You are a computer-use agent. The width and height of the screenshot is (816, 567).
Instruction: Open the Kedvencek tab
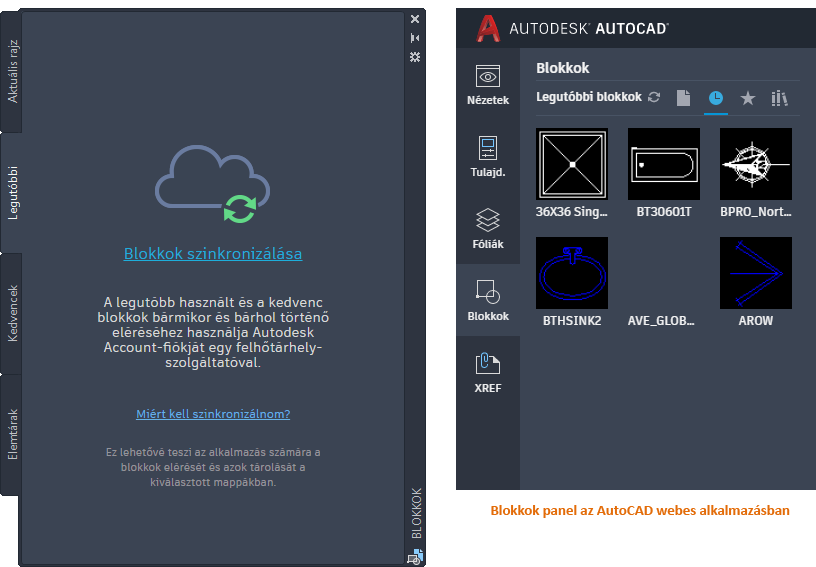point(11,314)
